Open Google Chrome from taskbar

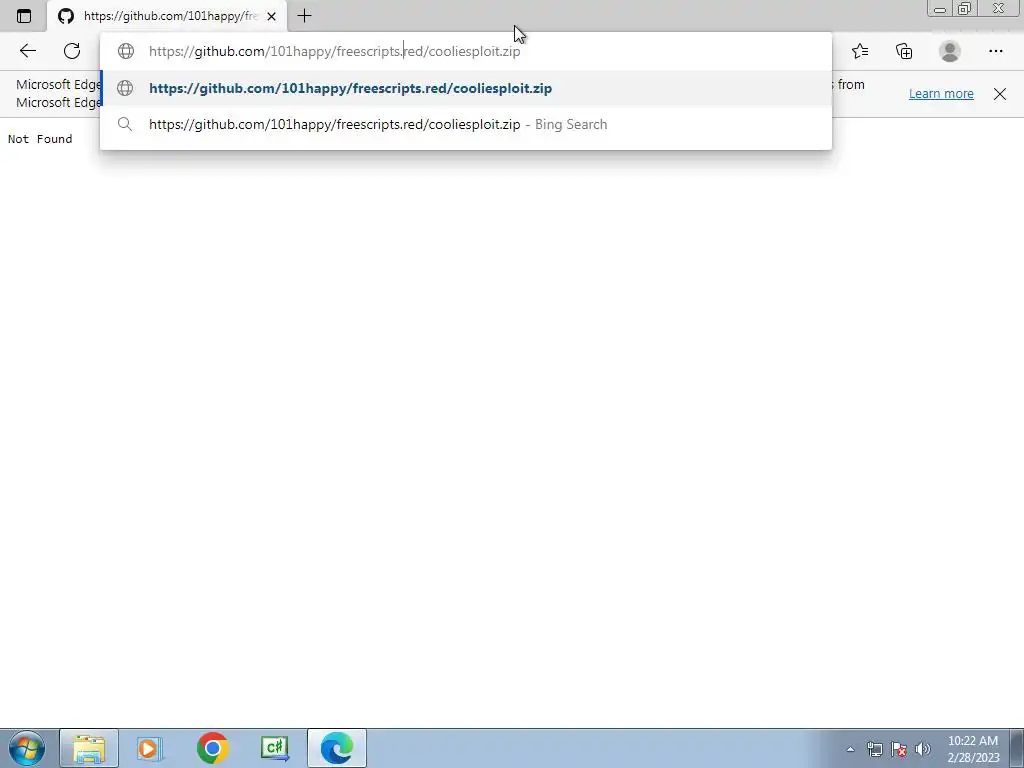click(212, 748)
